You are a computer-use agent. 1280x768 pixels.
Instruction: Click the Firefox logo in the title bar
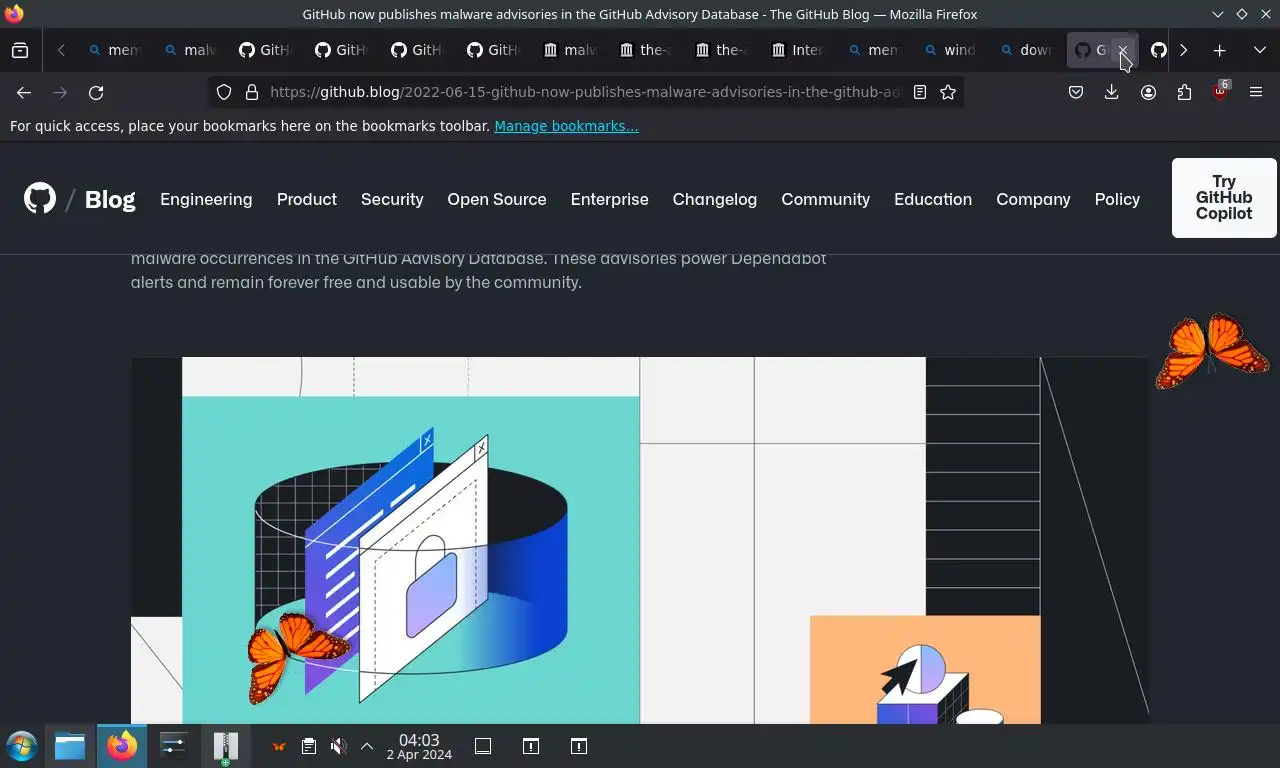point(14,14)
